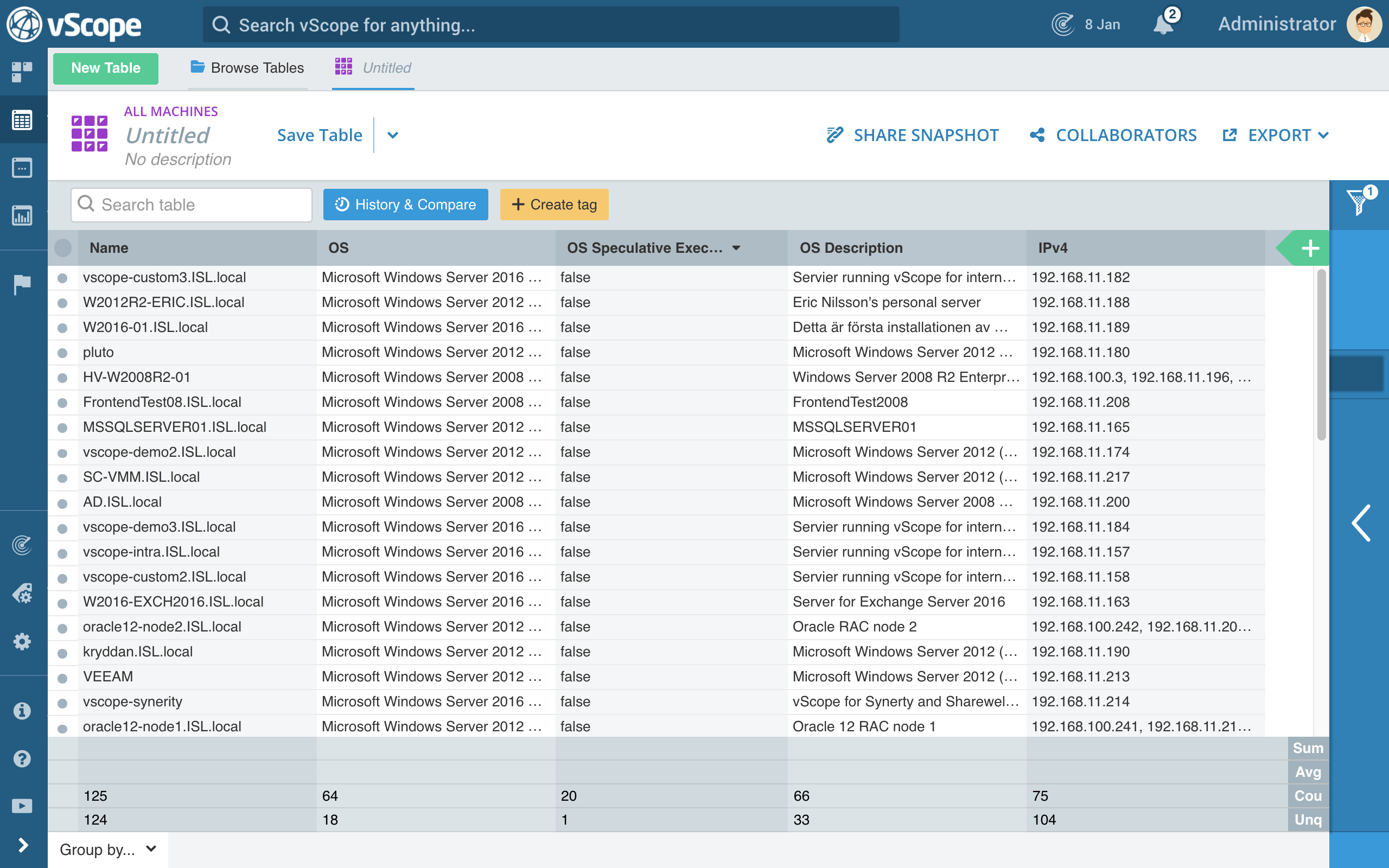
Task: Open the sidebar icon directly below Tables
Action: pos(22,168)
